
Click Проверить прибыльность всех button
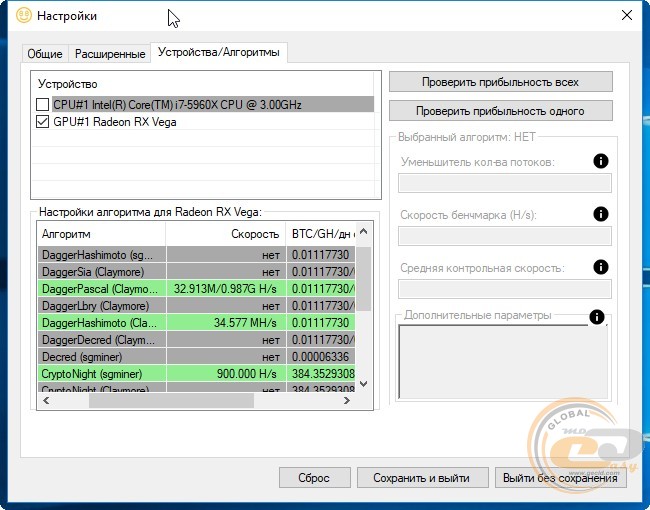click(x=500, y=82)
